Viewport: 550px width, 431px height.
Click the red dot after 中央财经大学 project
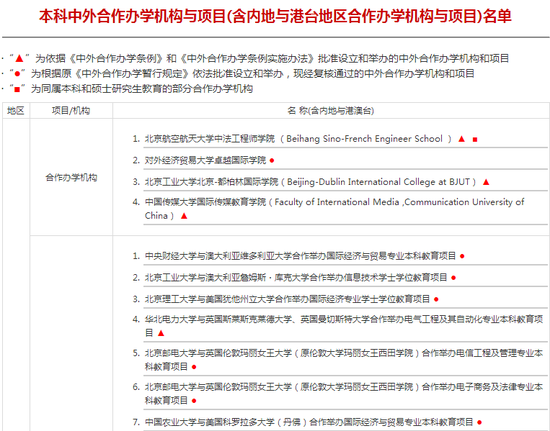click(x=462, y=256)
